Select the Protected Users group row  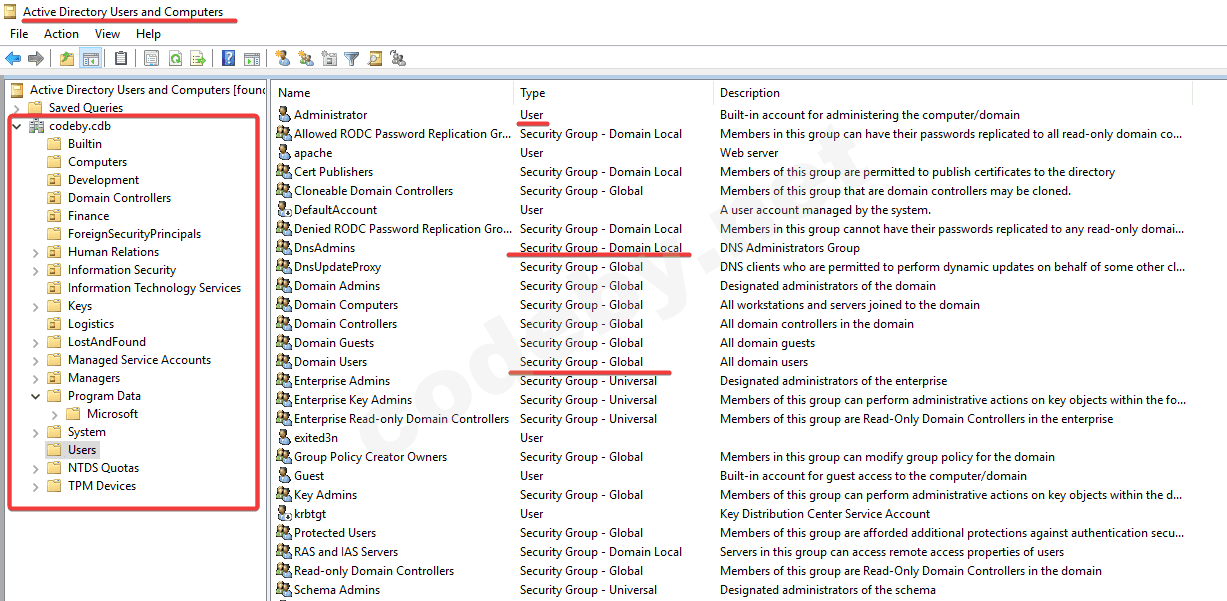click(733, 533)
